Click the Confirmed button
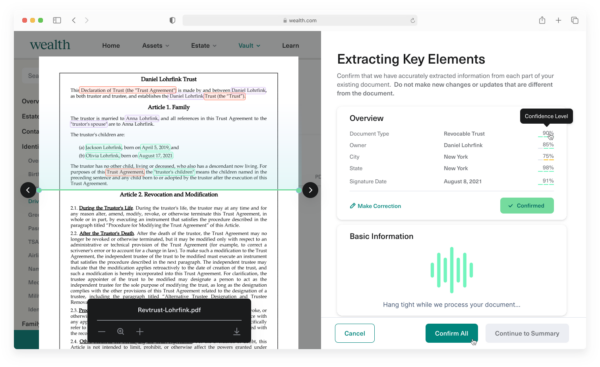 pos(527,206)
